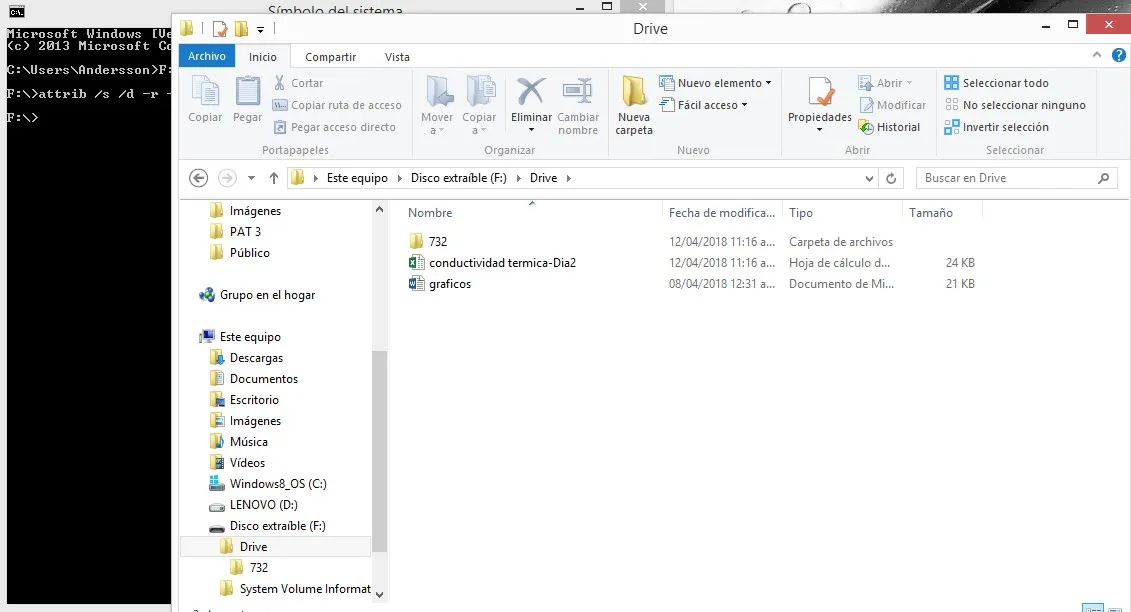Click the Buscar en Drive search field
This screenshot has width=1131, height=612.
point(1008,178)
